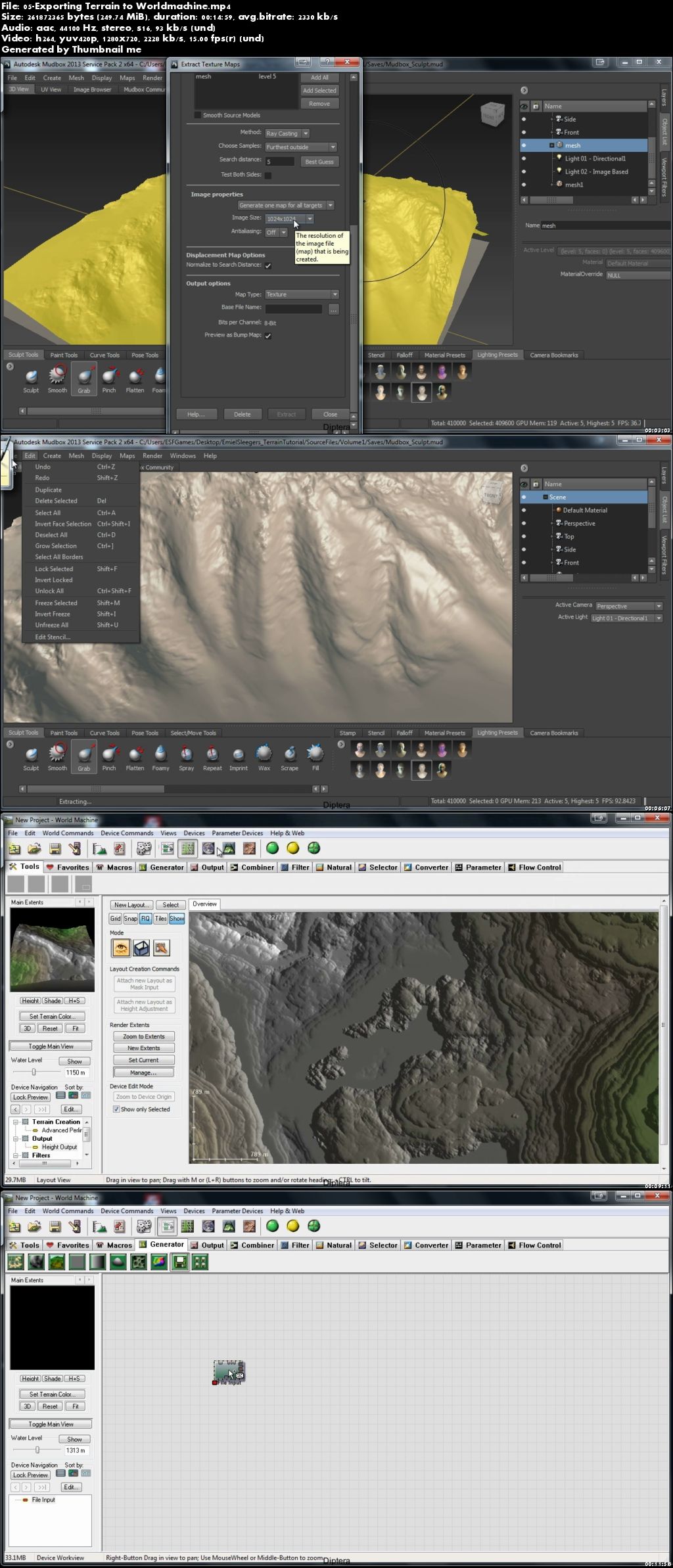Image resolution: width=673 pixels, height=1568 pixels.
Task: Hide the Light 02 - Image Based object
Action: click(x=524, y=172)
